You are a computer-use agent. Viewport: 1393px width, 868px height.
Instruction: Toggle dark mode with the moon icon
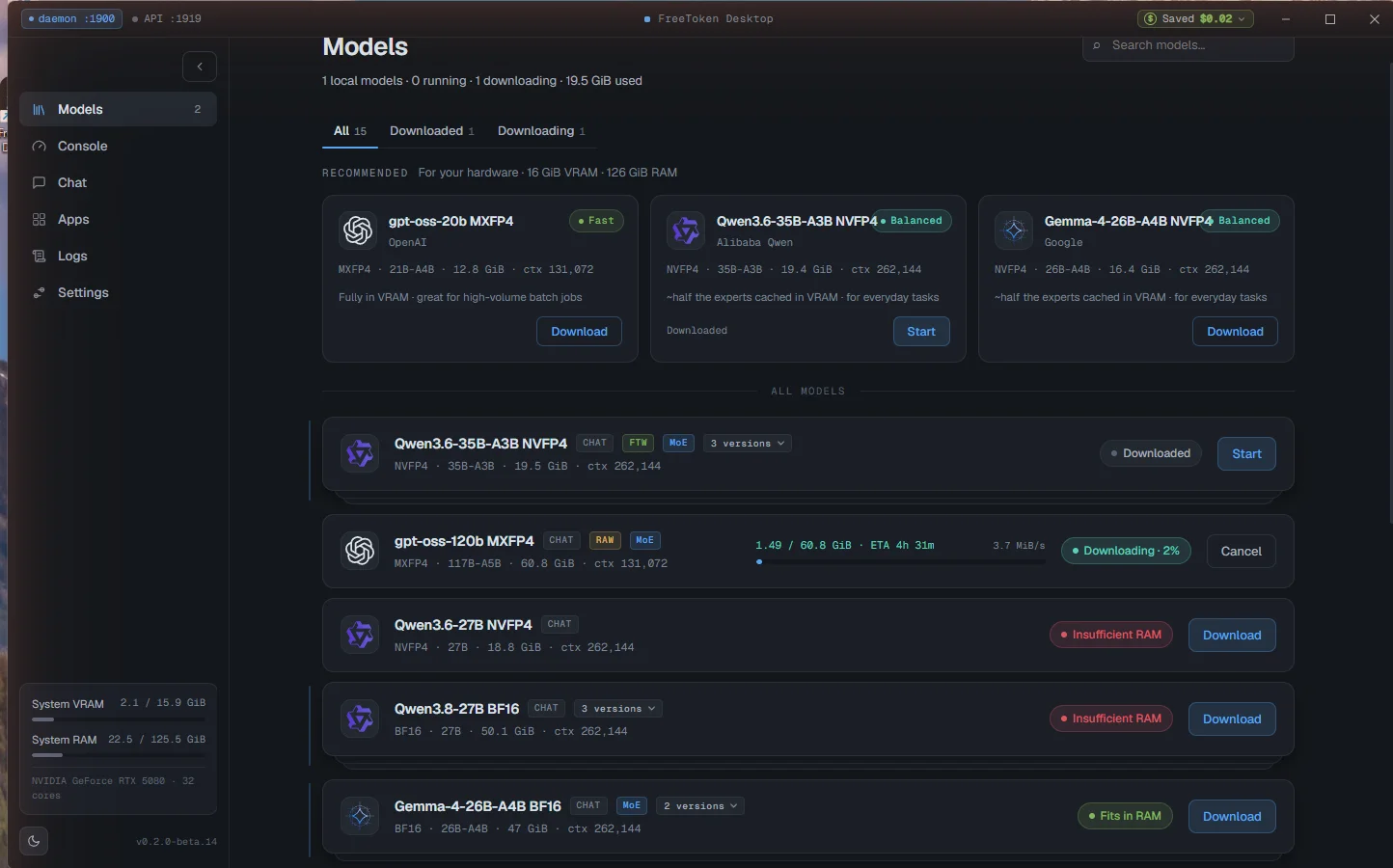(34, 841)
